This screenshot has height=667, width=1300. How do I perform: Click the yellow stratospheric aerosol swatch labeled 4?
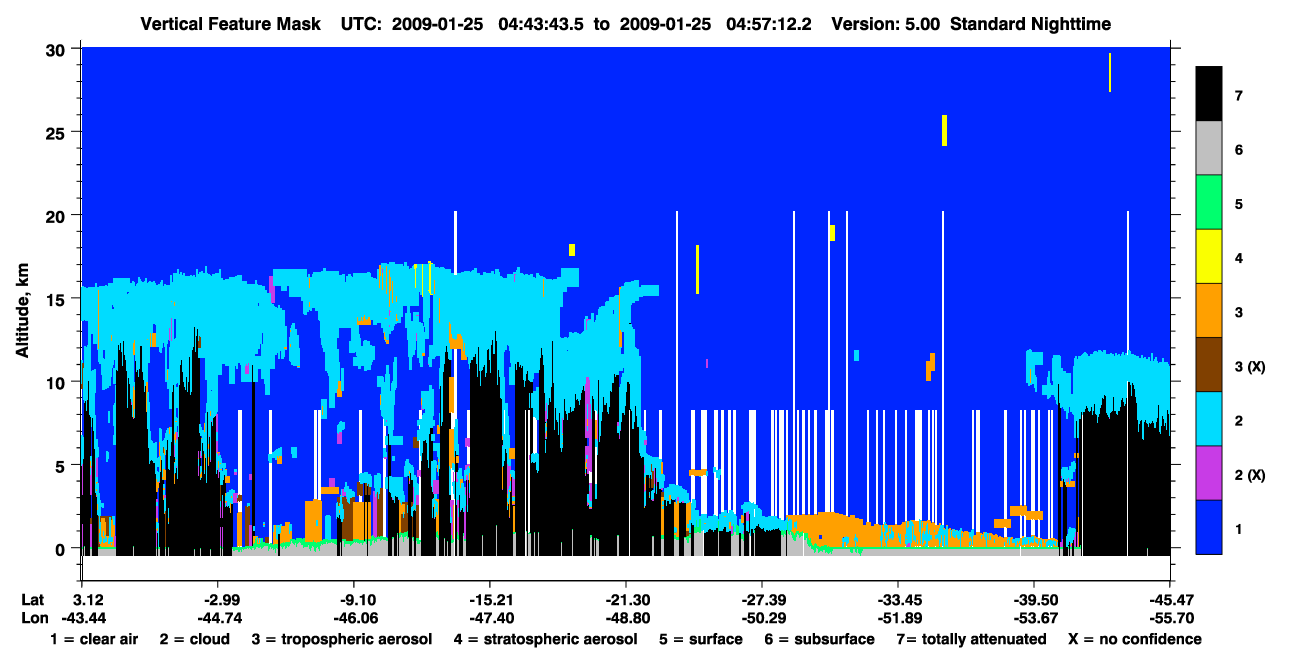pyautogui.click(x=1209, y=257)
